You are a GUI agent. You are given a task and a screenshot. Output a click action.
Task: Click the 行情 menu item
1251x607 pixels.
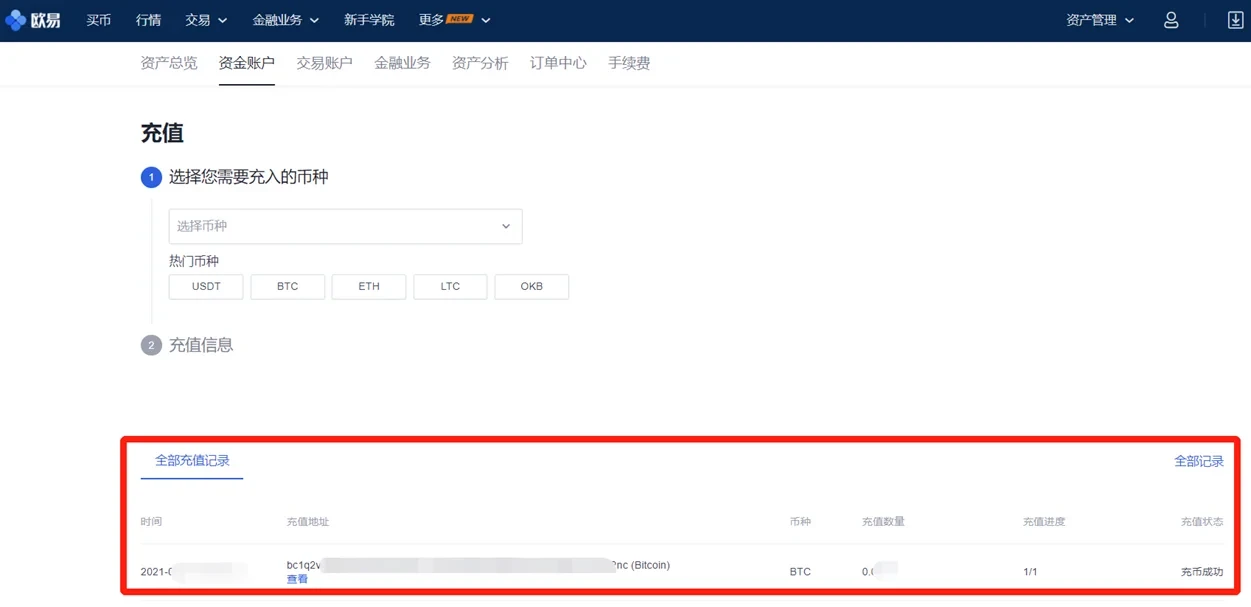click(148, 19)
